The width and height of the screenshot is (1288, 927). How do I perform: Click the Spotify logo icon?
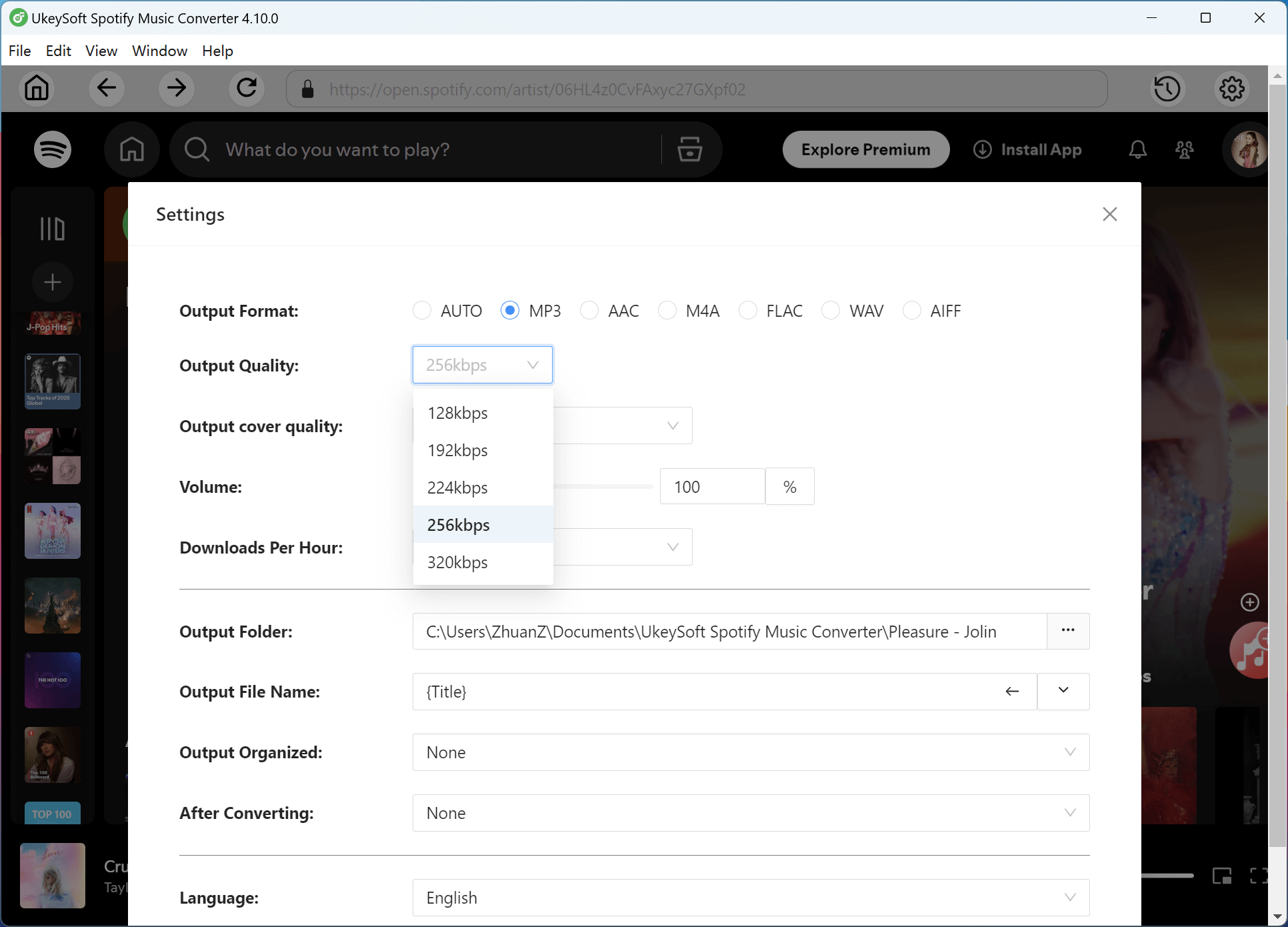pyautogui.click(x=52, y=149)
